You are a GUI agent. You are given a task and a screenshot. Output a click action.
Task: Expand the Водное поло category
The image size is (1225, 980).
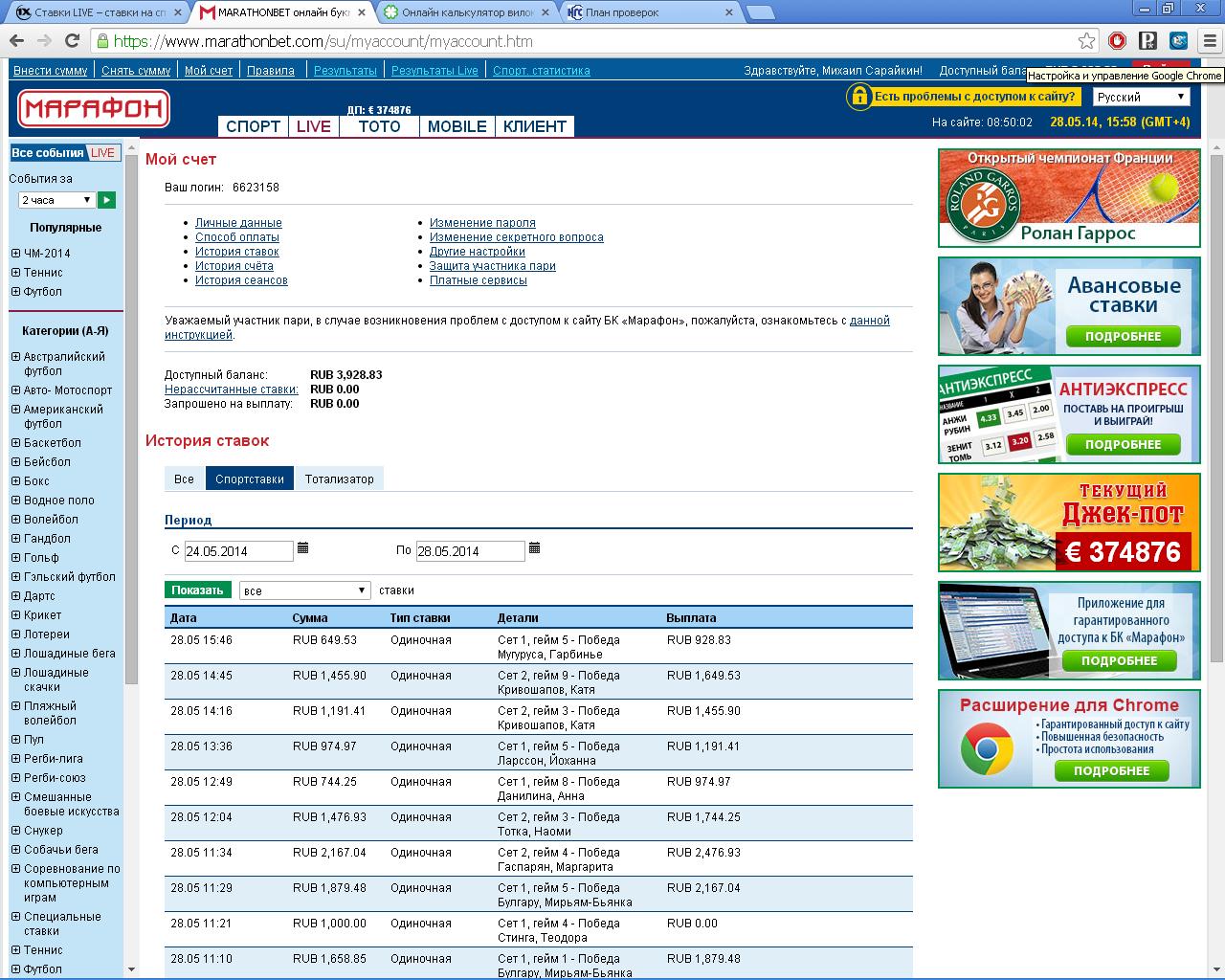pos(15,501)
